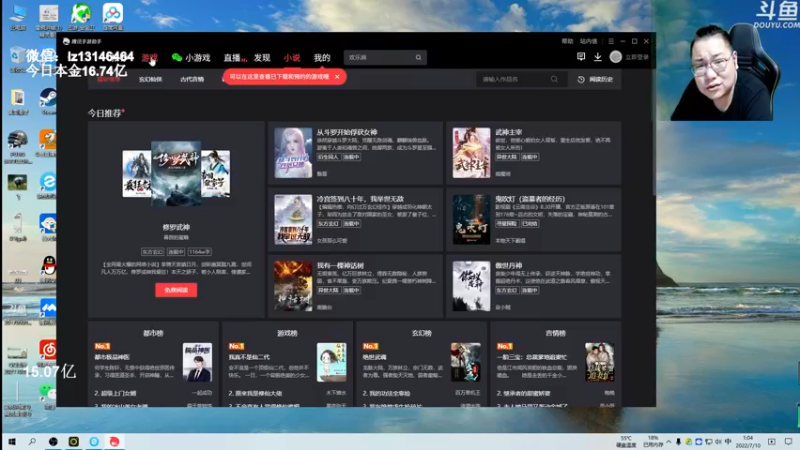Click the microphone icon in system tray
The height and width of the screenshot is (450, 800).
[678, 442]
